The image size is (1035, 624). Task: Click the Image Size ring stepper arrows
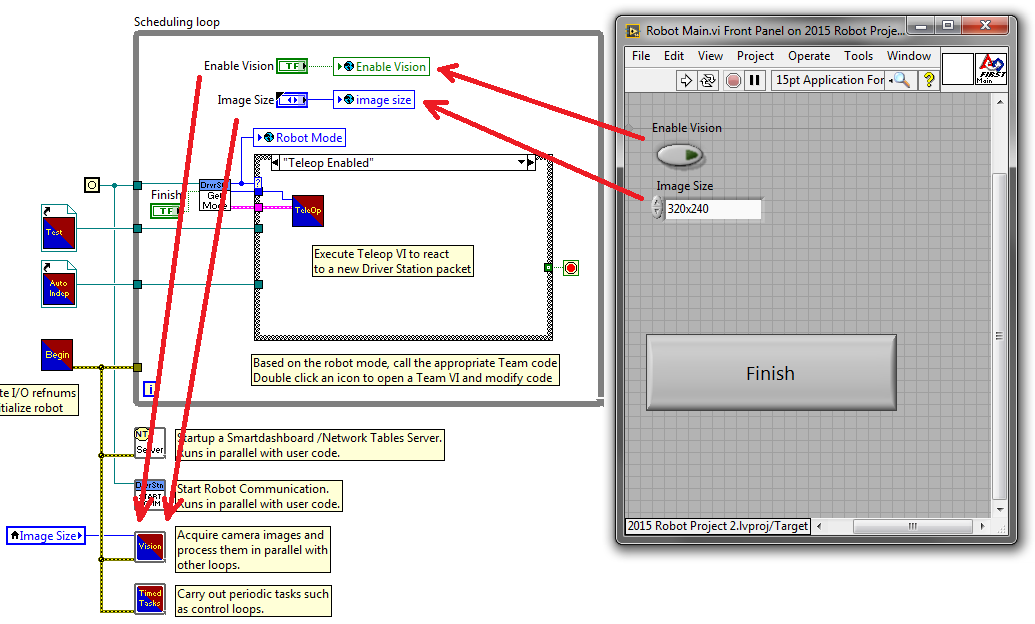pyautogui.click(x=656, y=209)
